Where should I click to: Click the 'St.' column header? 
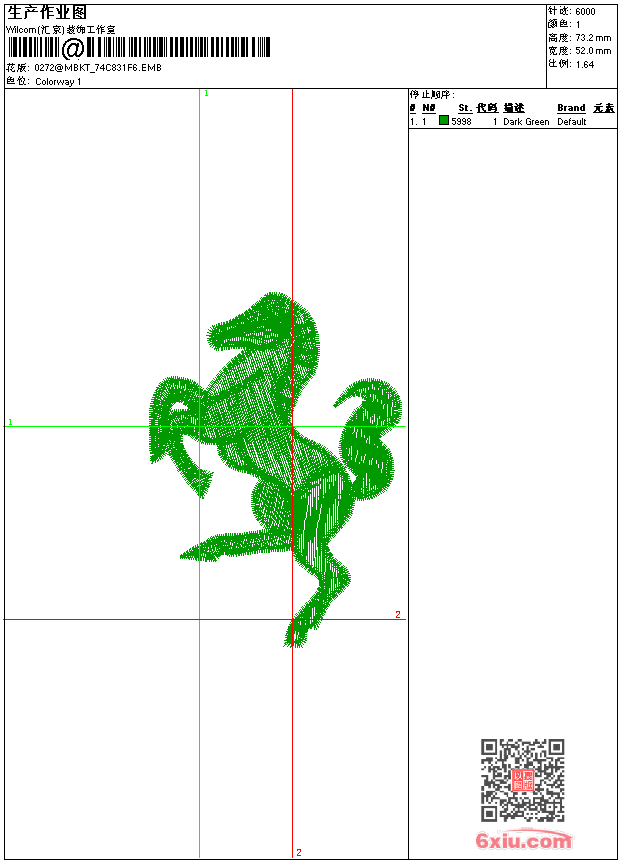tap(465, 108)
